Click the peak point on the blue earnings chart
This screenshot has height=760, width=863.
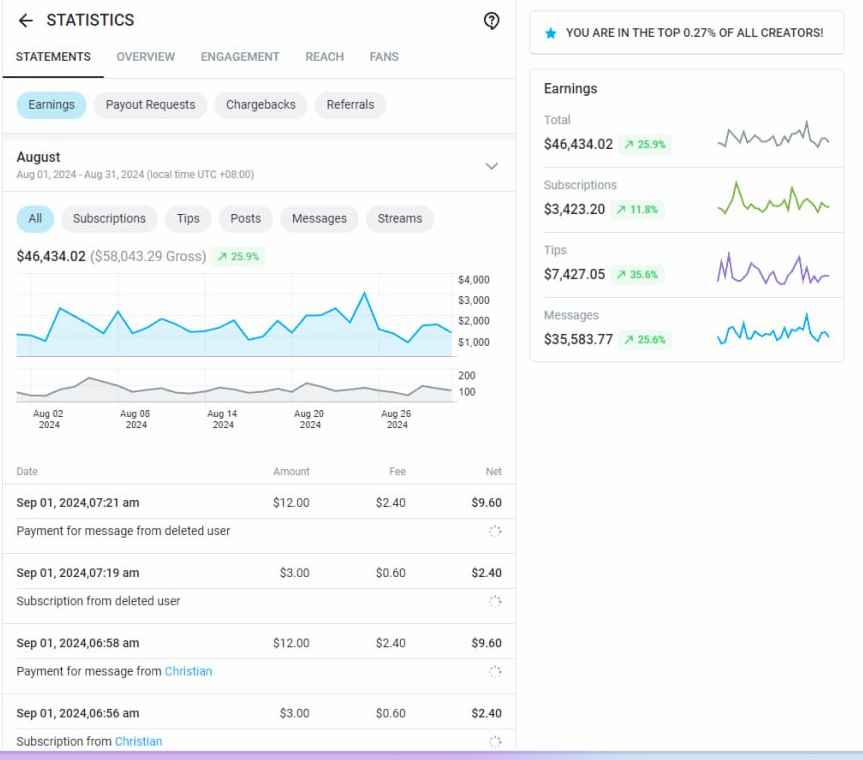click(364, 293)
